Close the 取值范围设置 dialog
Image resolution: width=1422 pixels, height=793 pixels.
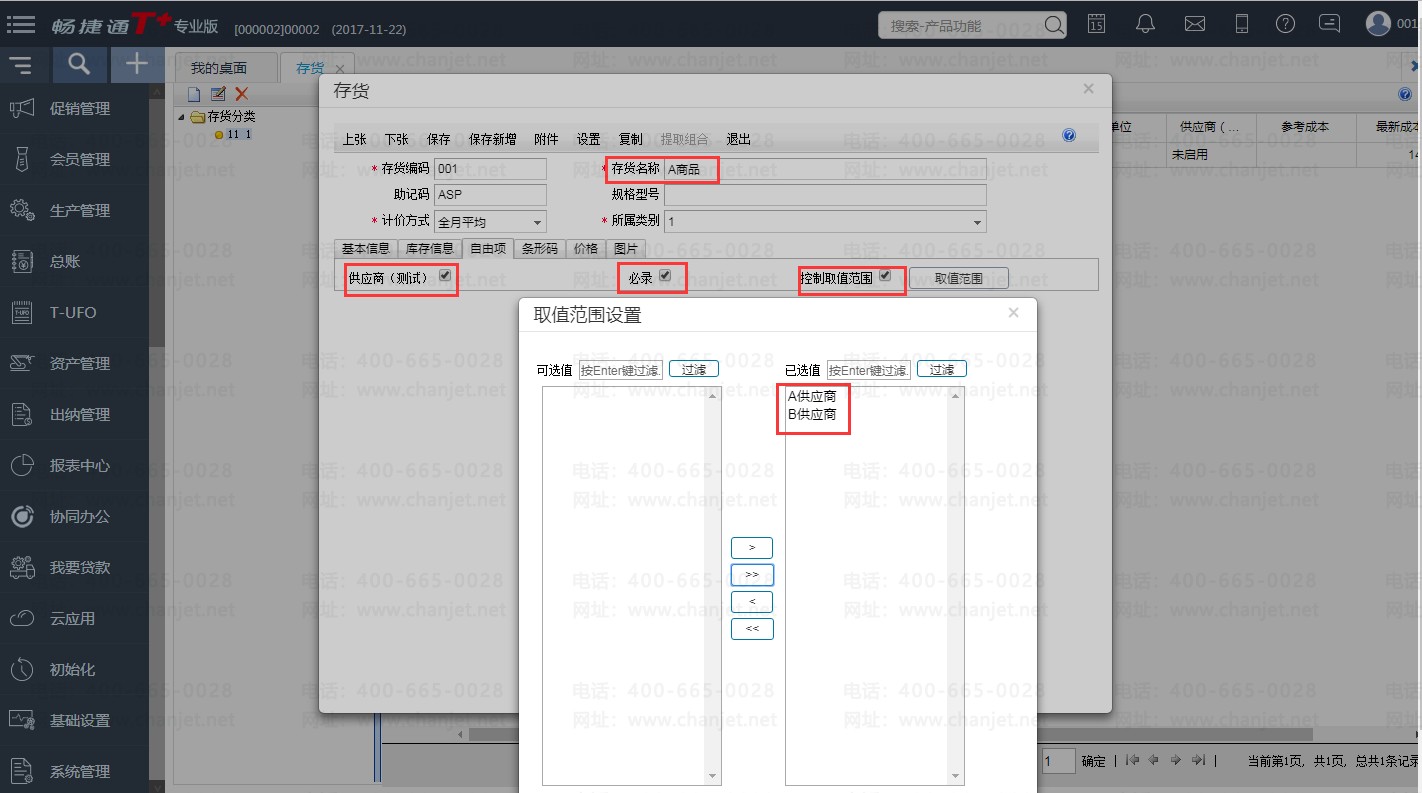(x=1013, y=313)
